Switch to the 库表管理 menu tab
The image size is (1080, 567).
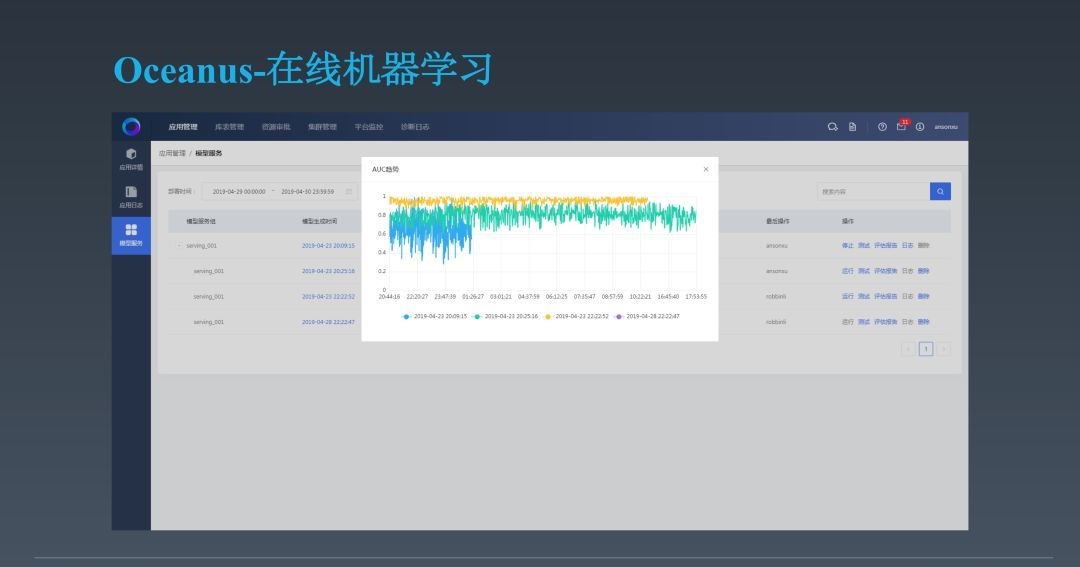(229, 127)
